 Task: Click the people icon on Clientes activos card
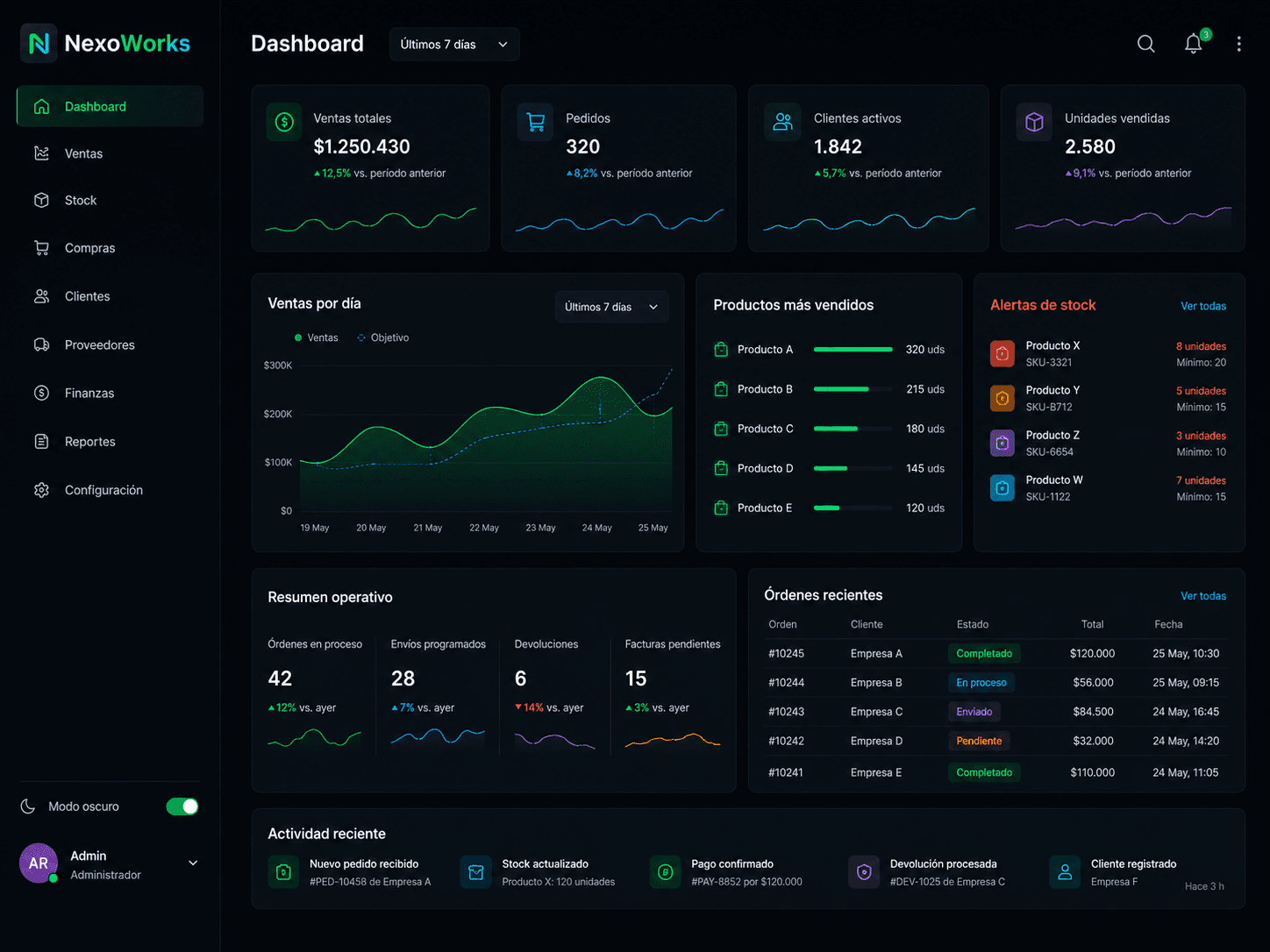(782, 122)
